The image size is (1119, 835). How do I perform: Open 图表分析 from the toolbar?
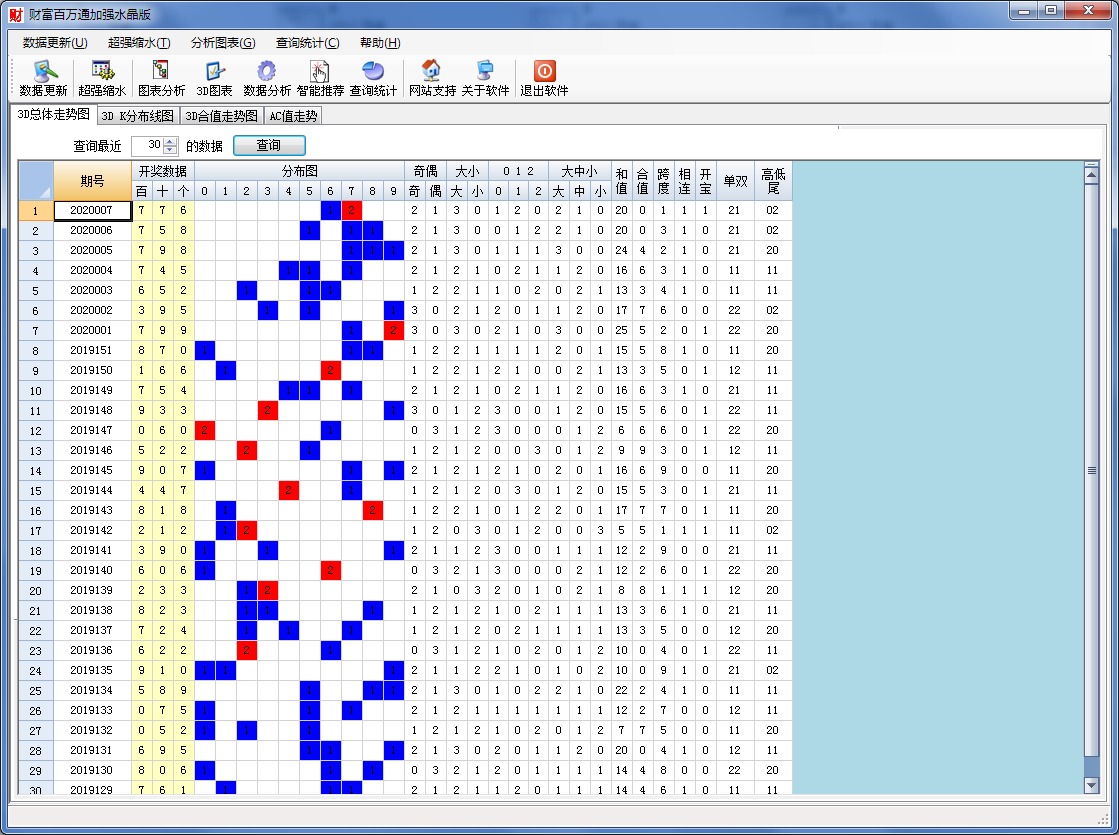(x=161, y=72)
